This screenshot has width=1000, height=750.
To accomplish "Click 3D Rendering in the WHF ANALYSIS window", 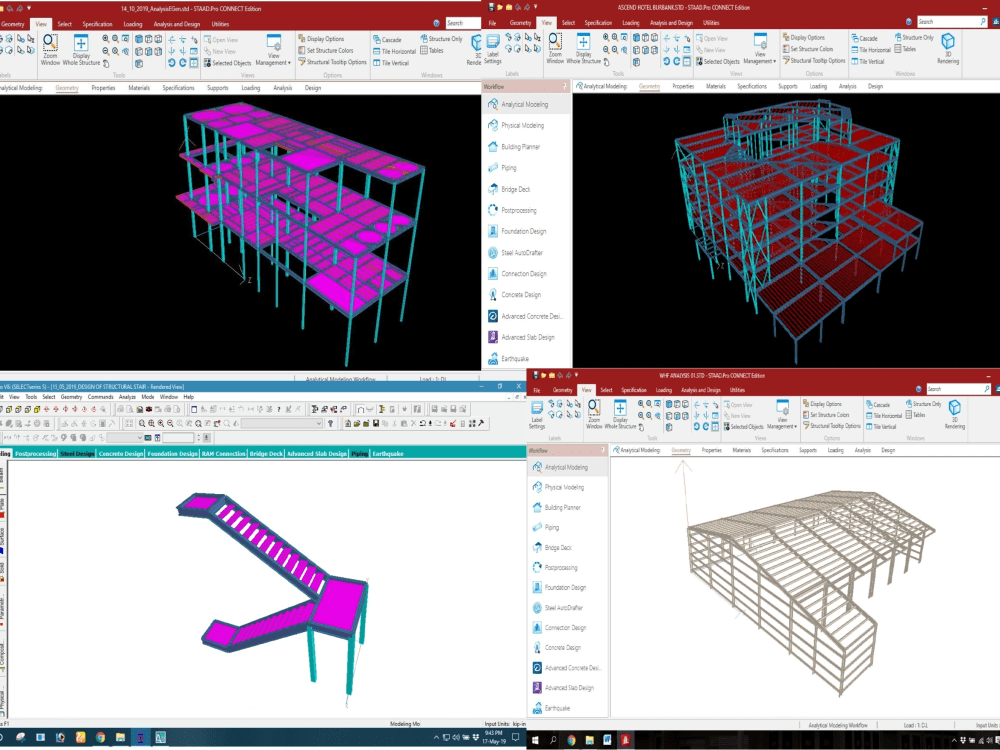I will 954,415.
